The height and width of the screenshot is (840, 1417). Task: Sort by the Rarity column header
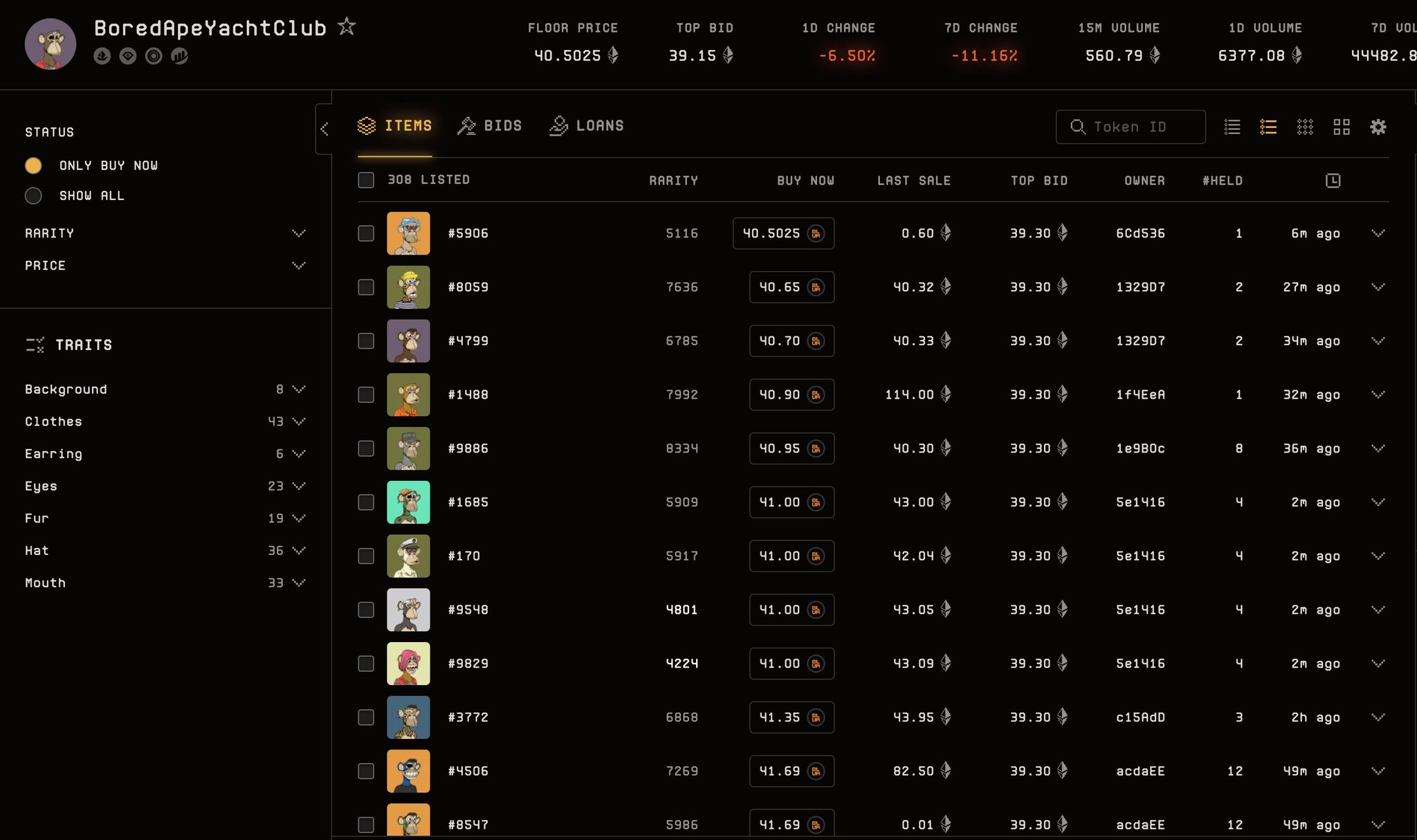(673, 181)
